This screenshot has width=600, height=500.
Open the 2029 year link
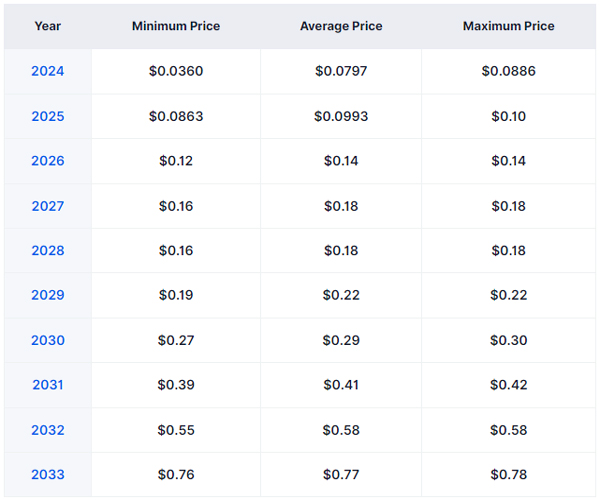[x=47, y=295]
